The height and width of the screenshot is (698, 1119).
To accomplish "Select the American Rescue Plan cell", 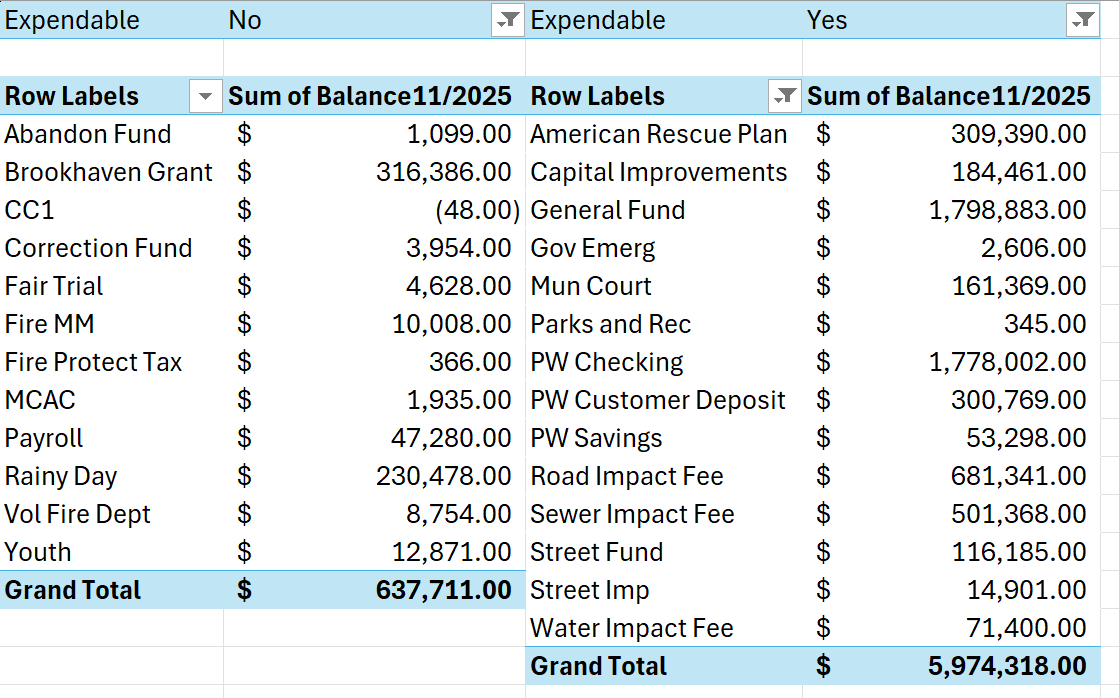I will pos(658,134).
